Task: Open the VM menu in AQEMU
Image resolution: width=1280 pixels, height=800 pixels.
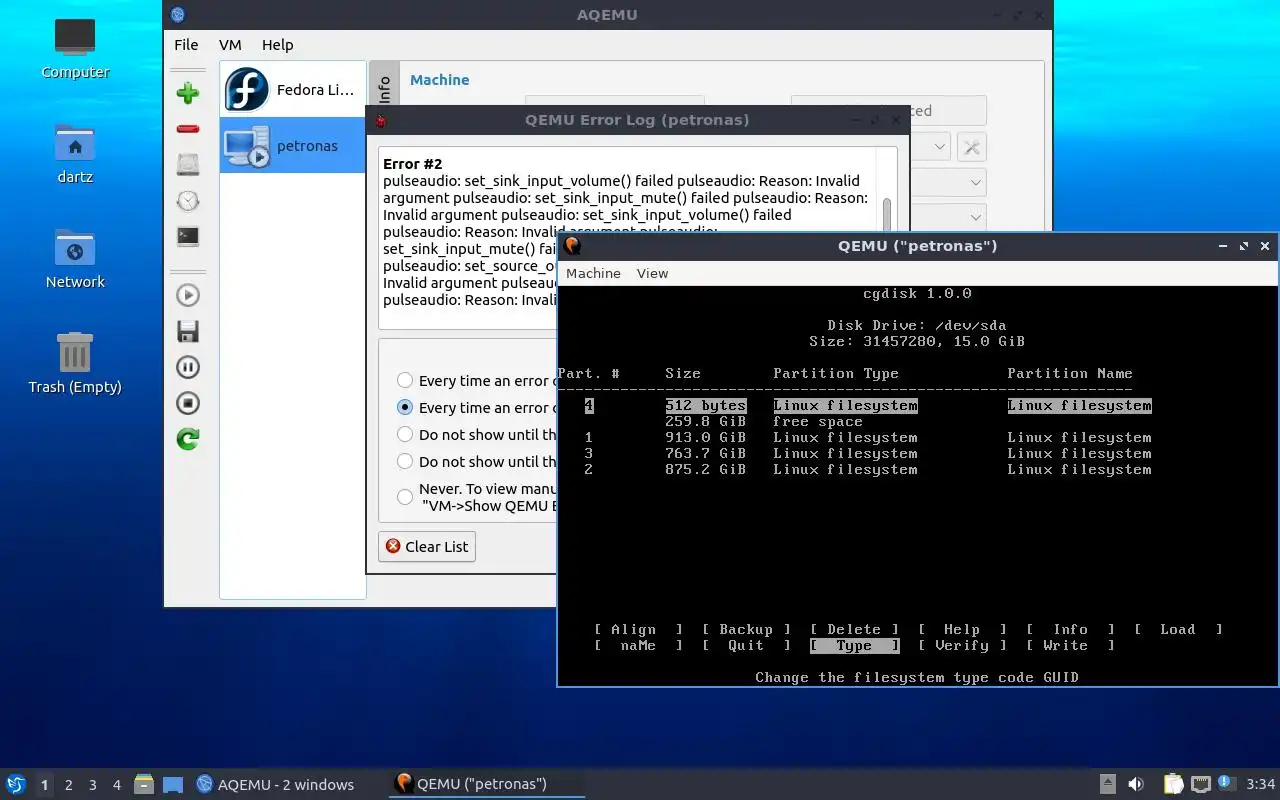Action: [230, 45]
